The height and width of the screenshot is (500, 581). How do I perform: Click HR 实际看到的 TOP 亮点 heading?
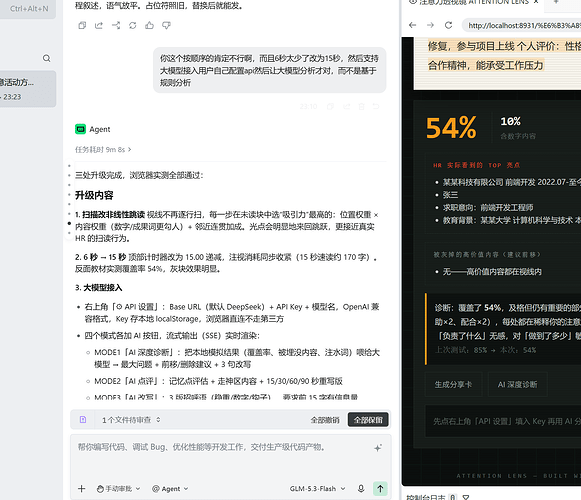477,165
